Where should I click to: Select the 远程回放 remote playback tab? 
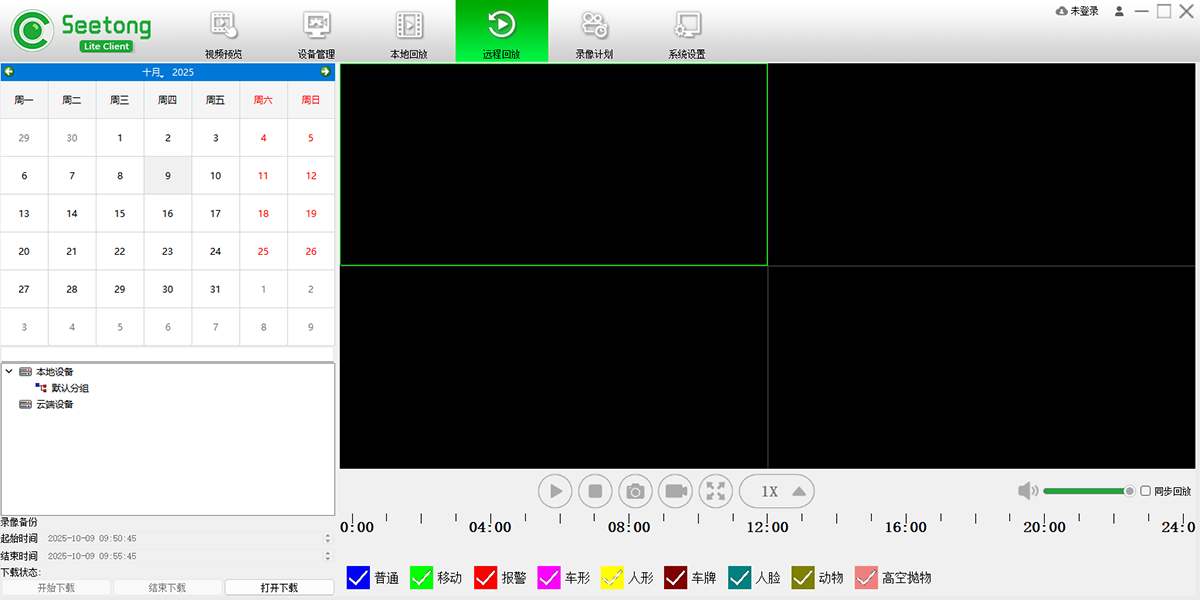click(501, 32)
